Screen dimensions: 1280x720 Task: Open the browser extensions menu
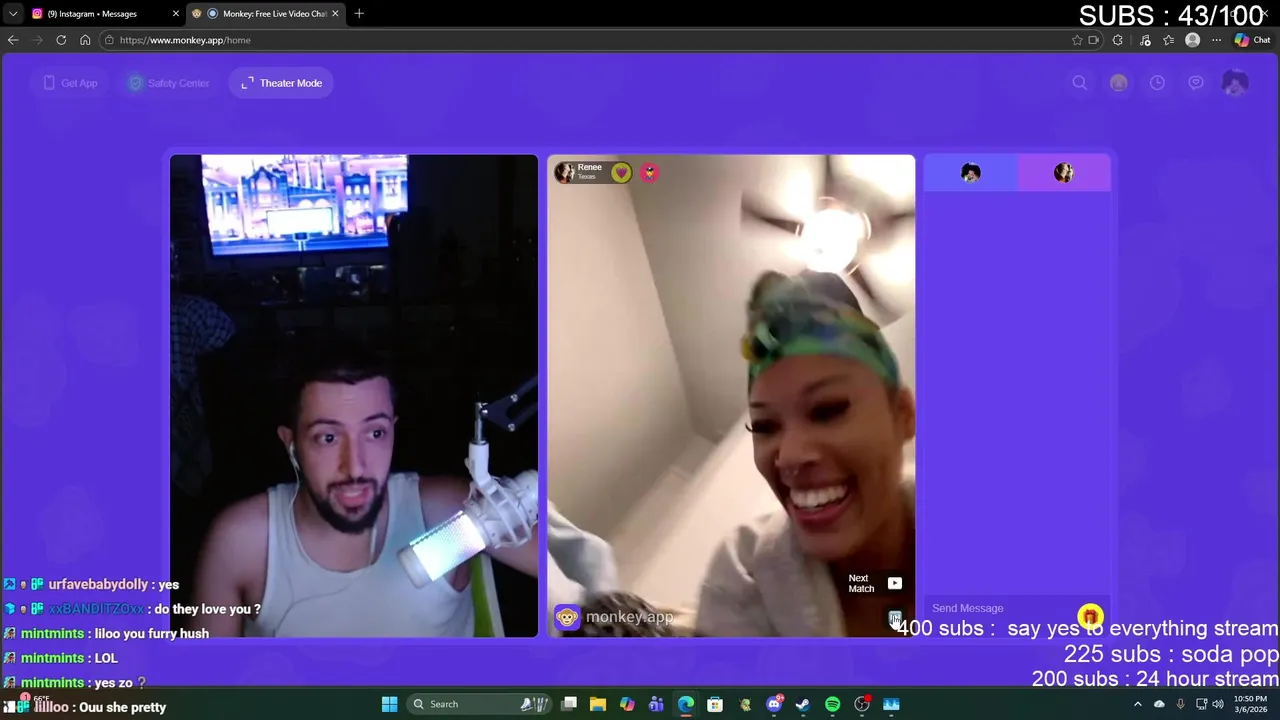(x=1118, y=40)
